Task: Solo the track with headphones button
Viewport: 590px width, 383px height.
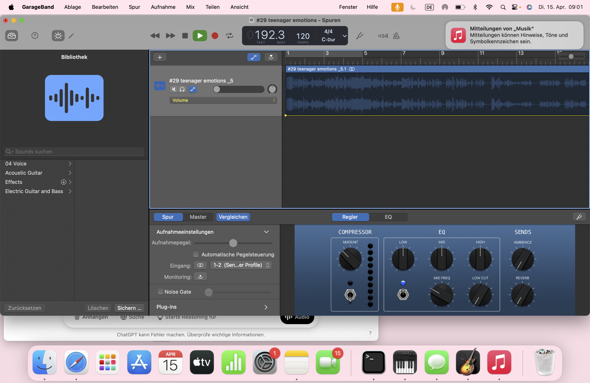Action: point(182,89)
